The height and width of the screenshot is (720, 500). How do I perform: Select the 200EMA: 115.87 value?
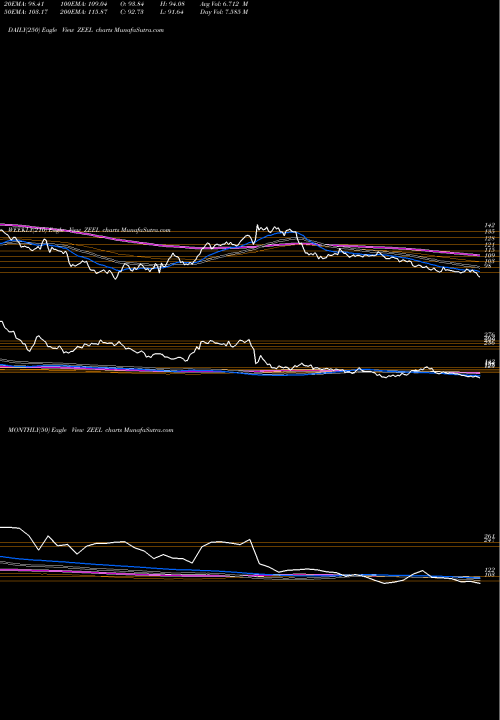(x=83, y=12)
